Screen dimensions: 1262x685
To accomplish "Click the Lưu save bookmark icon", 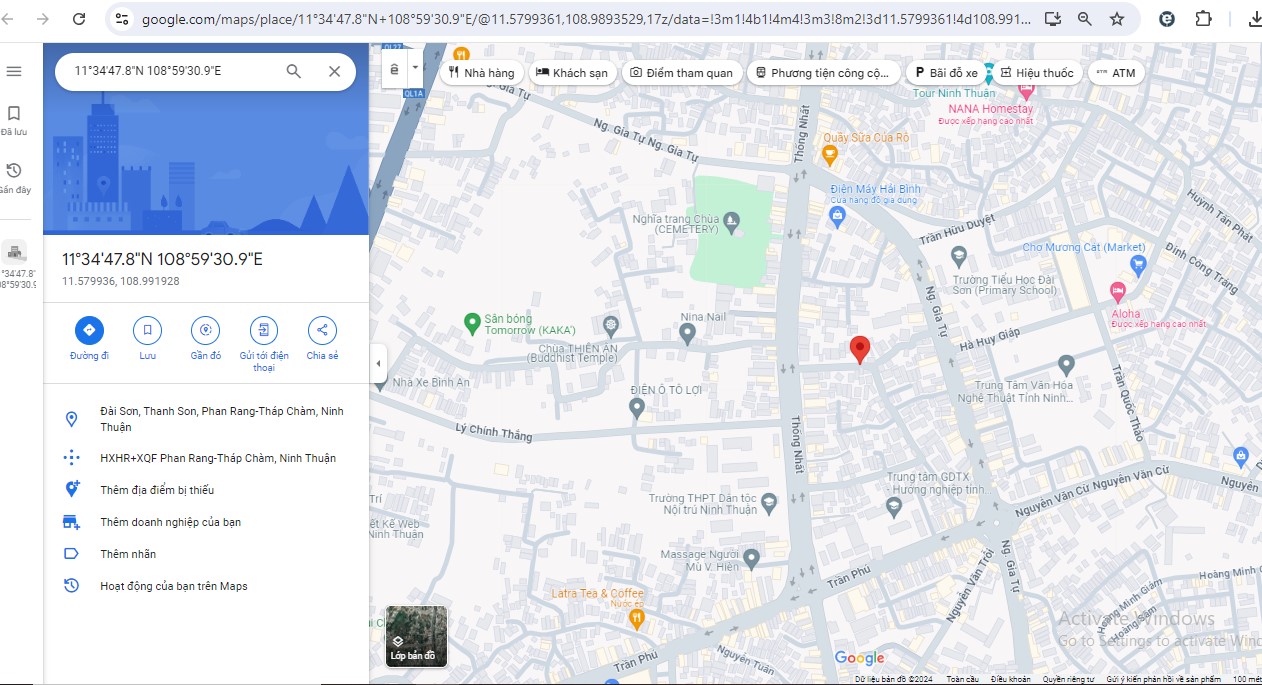I will [147, 330].
